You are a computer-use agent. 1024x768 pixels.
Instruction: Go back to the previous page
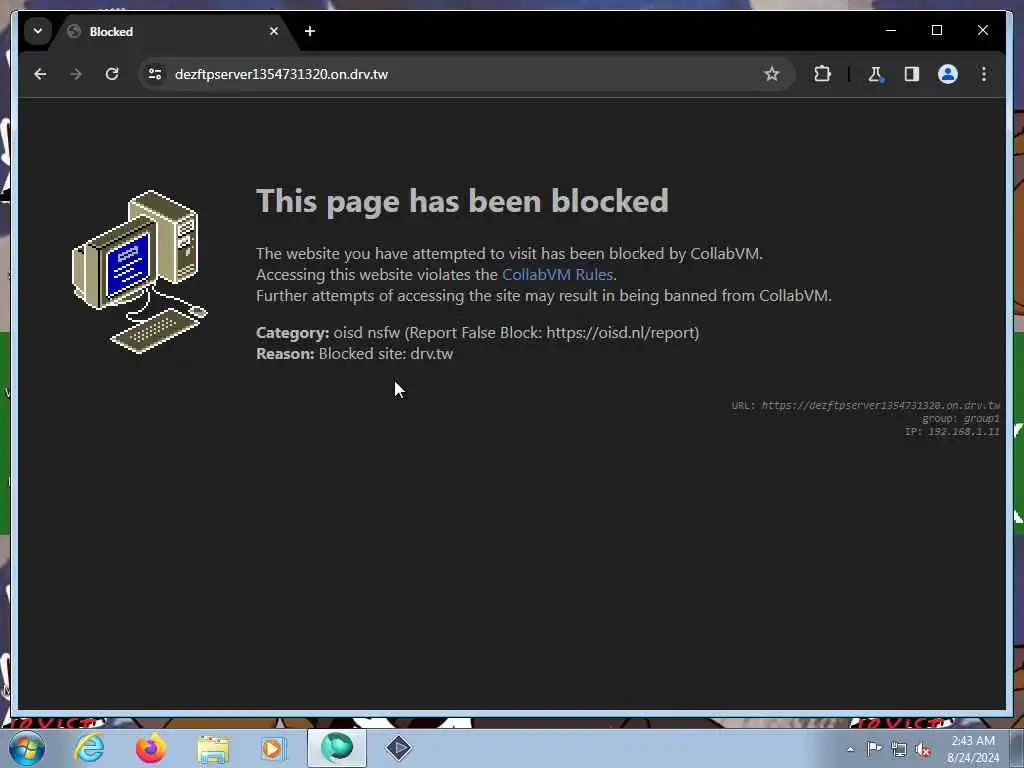pos(40,74)
